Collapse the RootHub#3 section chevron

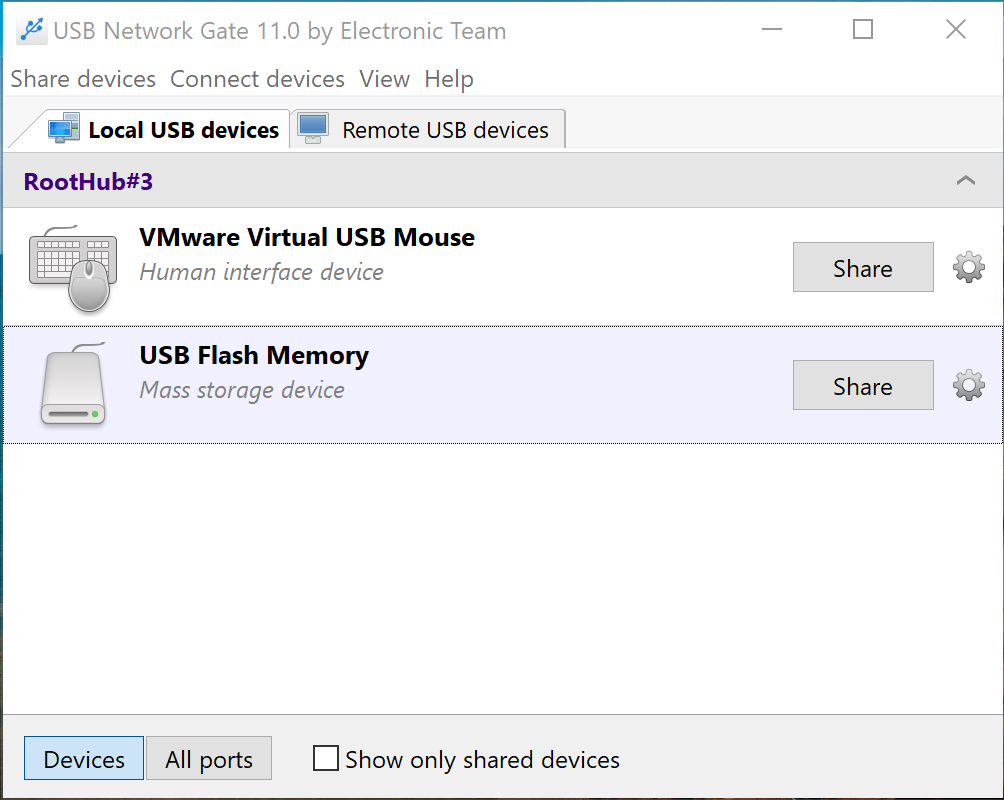click(965, 181)
